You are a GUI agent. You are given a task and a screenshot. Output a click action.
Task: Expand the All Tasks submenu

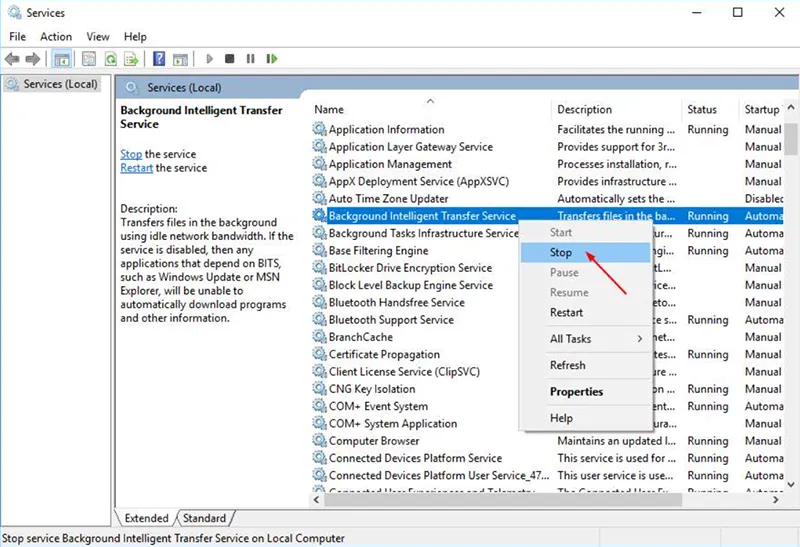(595, 339)
